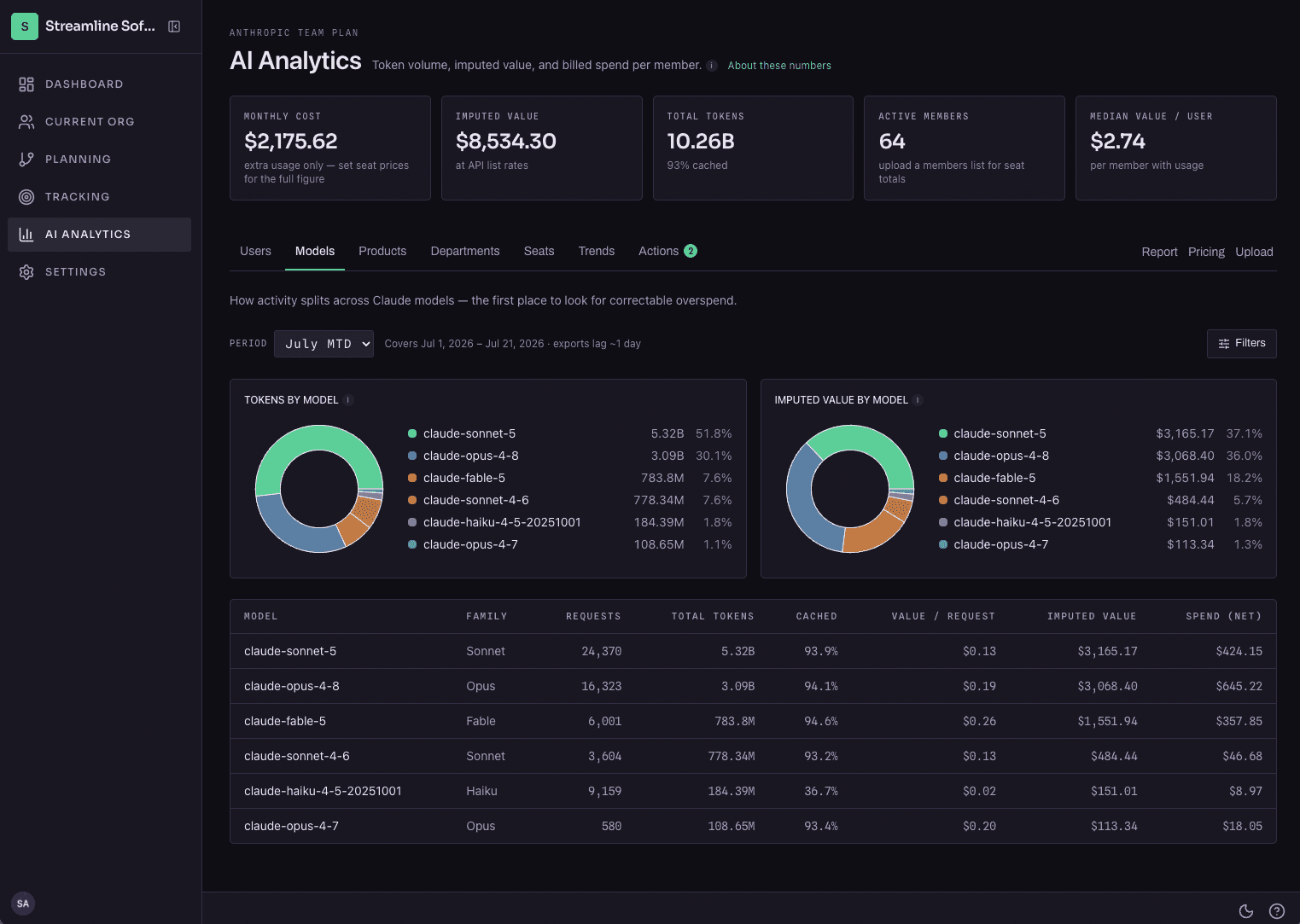Sort by the Spend (Net) column header

[x=1223, y=616]
